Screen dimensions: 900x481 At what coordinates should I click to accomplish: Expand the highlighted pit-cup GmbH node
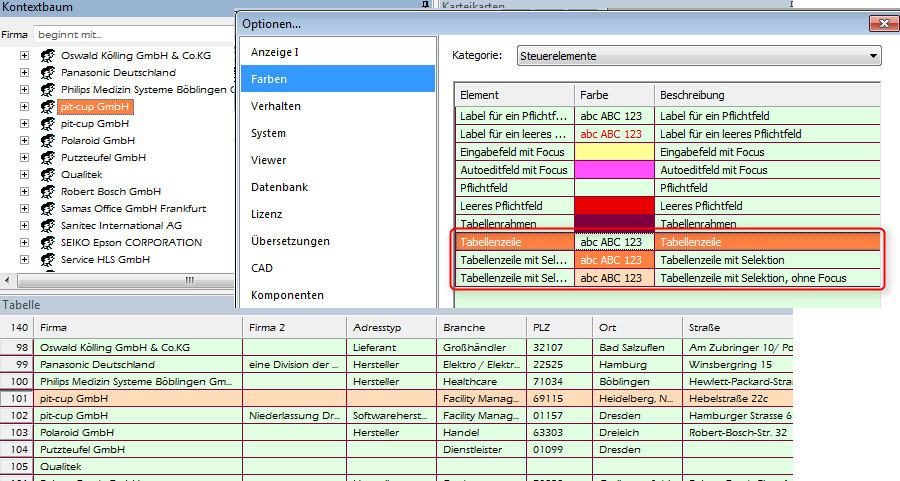coord(24,107)
